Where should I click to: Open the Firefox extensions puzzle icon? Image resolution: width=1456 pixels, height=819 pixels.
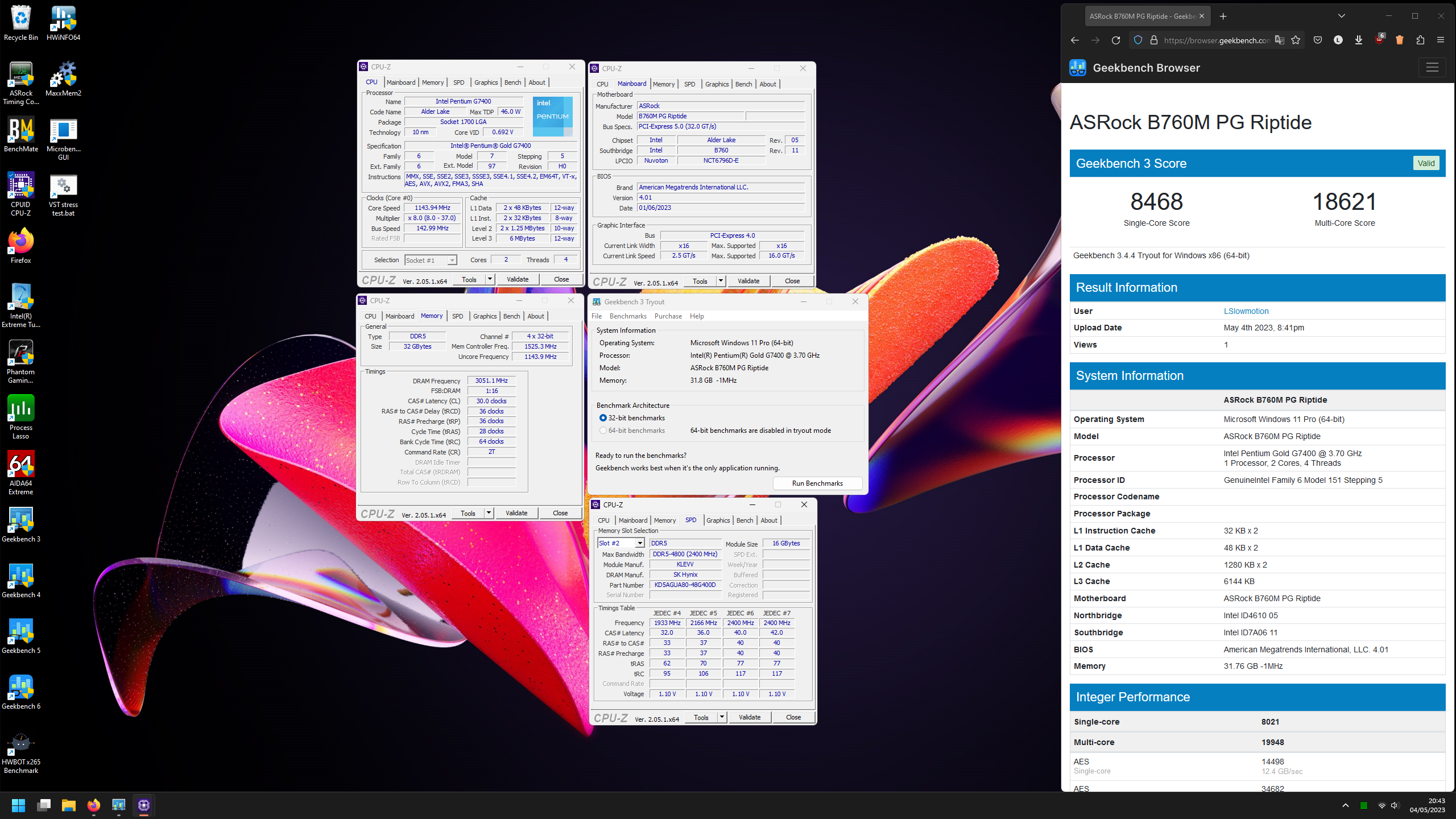pyautogui.click(x=1420, y=40)
